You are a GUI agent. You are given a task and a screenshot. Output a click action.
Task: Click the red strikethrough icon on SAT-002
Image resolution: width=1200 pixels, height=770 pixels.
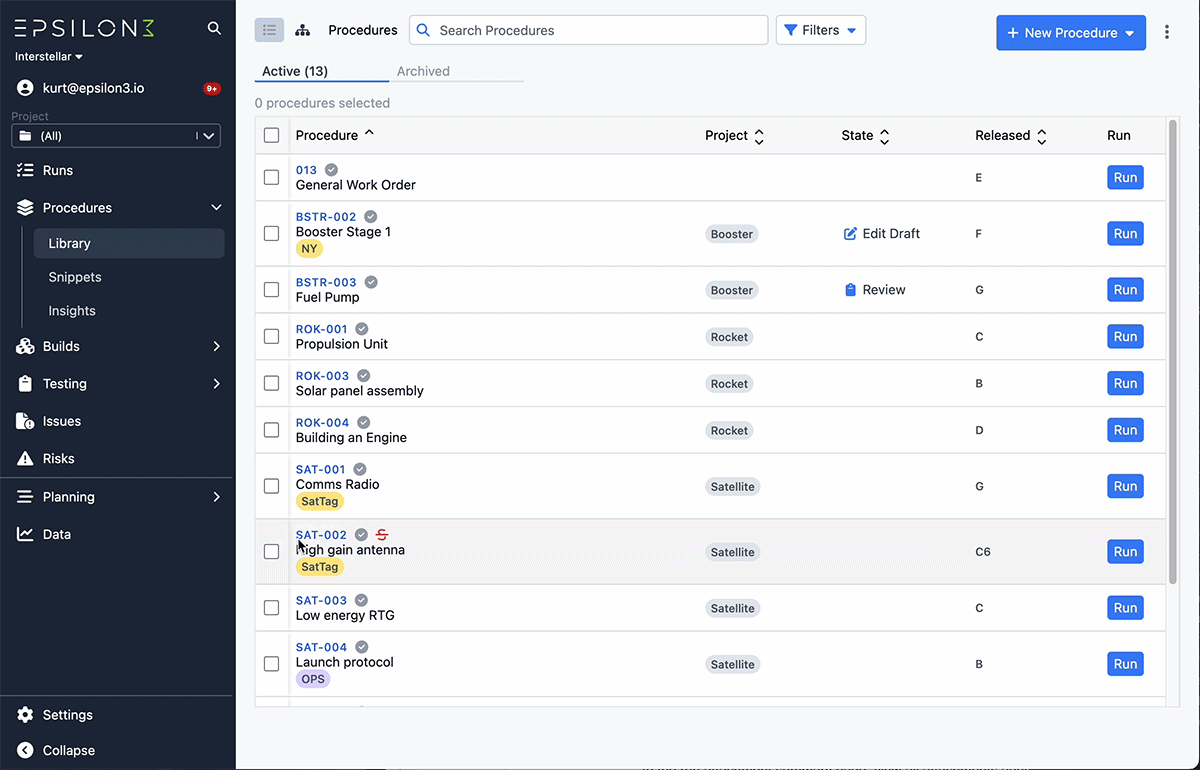coord(382,535)
